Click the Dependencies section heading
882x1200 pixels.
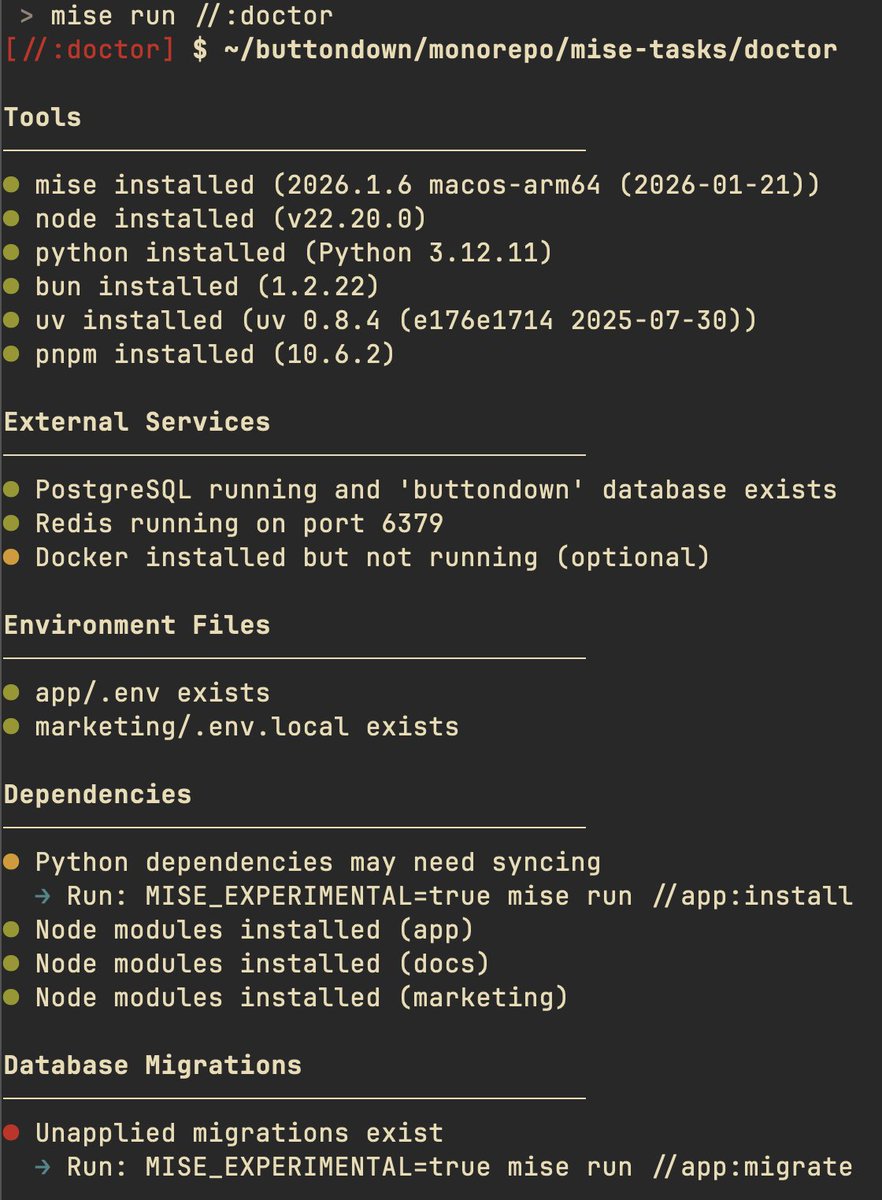coord(97,795)
